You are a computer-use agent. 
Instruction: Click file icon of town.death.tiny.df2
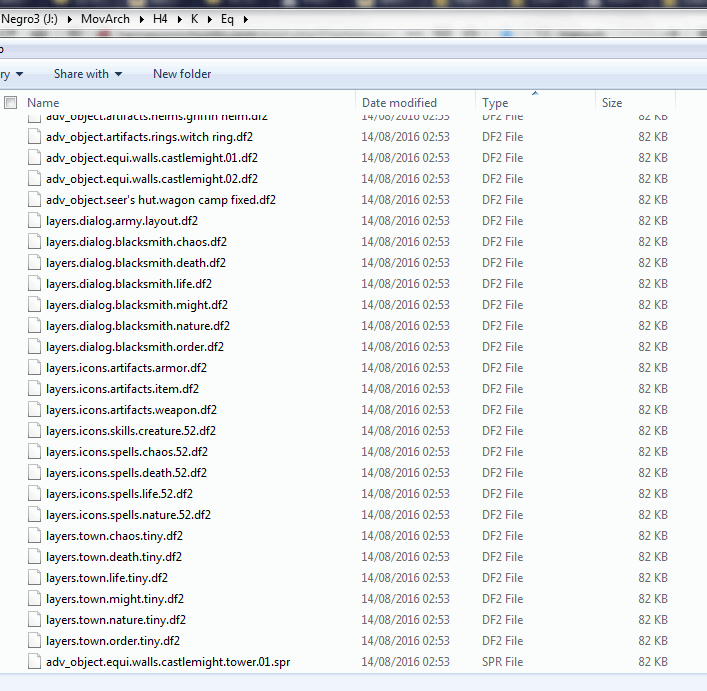[34, 557]
